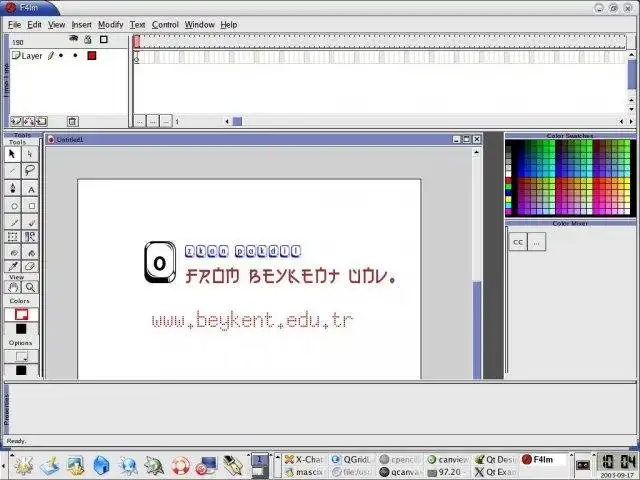Select the Pen nib tool
Screen dimensions: 640x480
tap(12, 188)
